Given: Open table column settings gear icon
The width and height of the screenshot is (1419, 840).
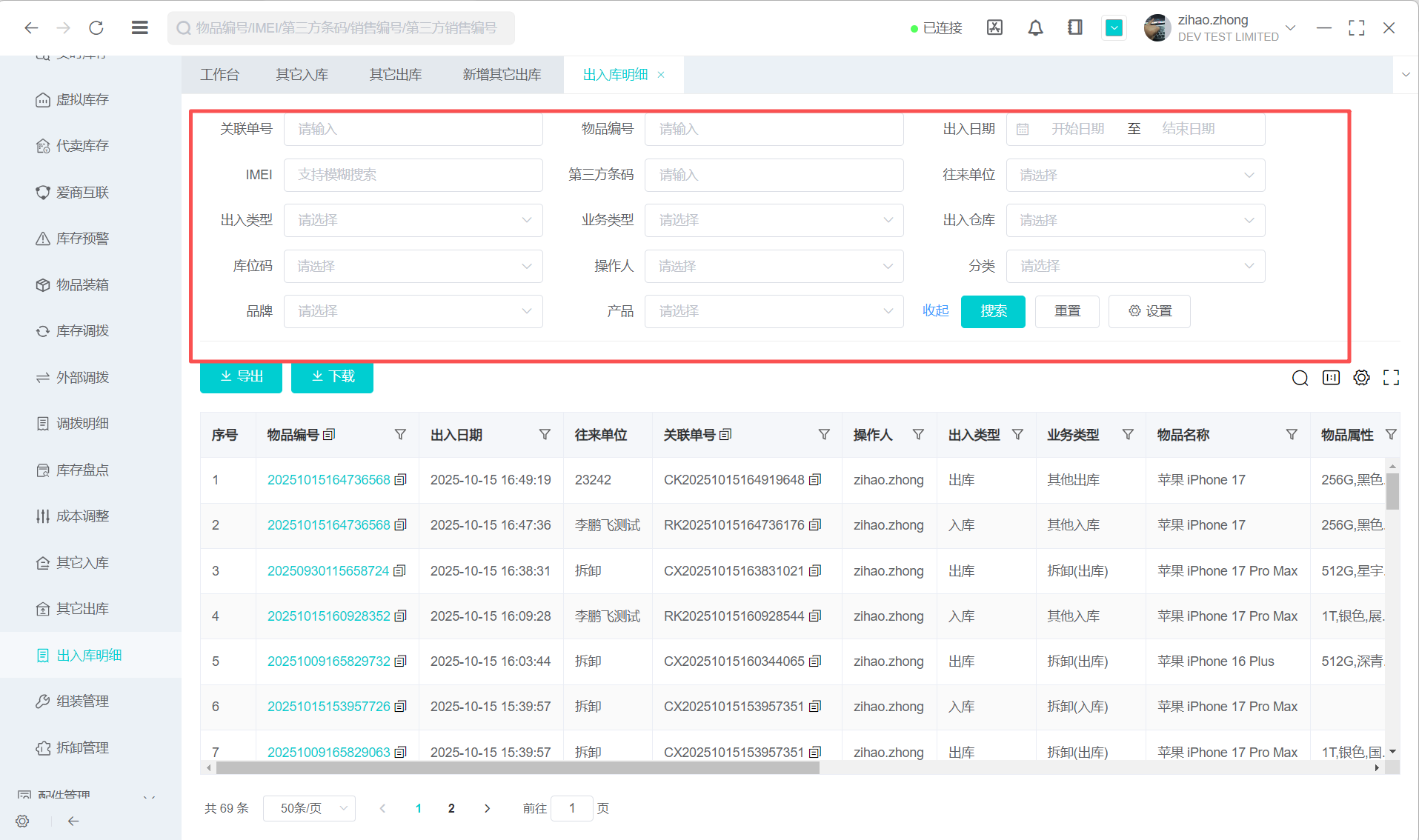Looking at the screenshot, I should click(1361, 378).
